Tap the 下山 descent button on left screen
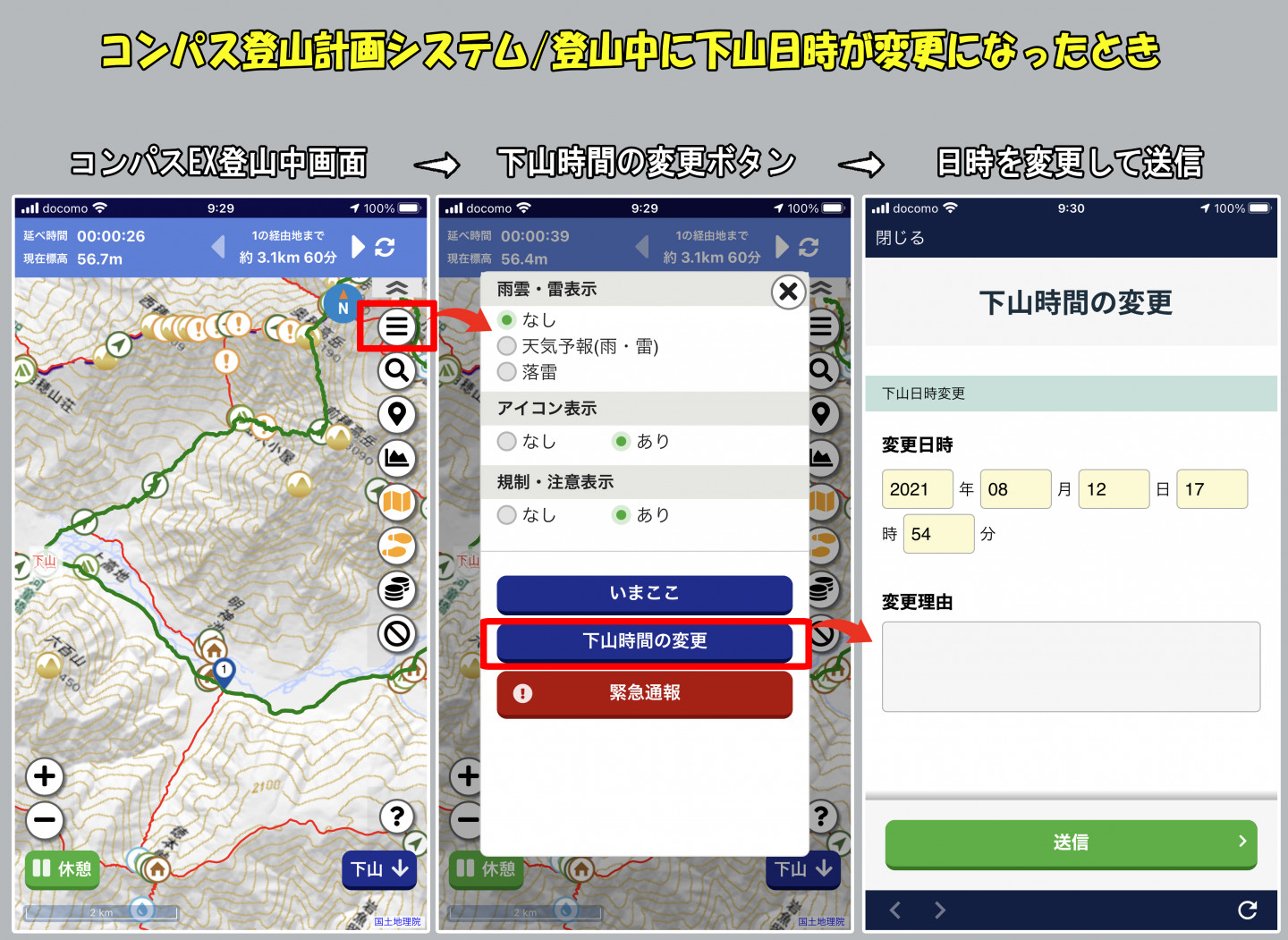The height and width of the screenshot is (940, 1288). (379, 868)
